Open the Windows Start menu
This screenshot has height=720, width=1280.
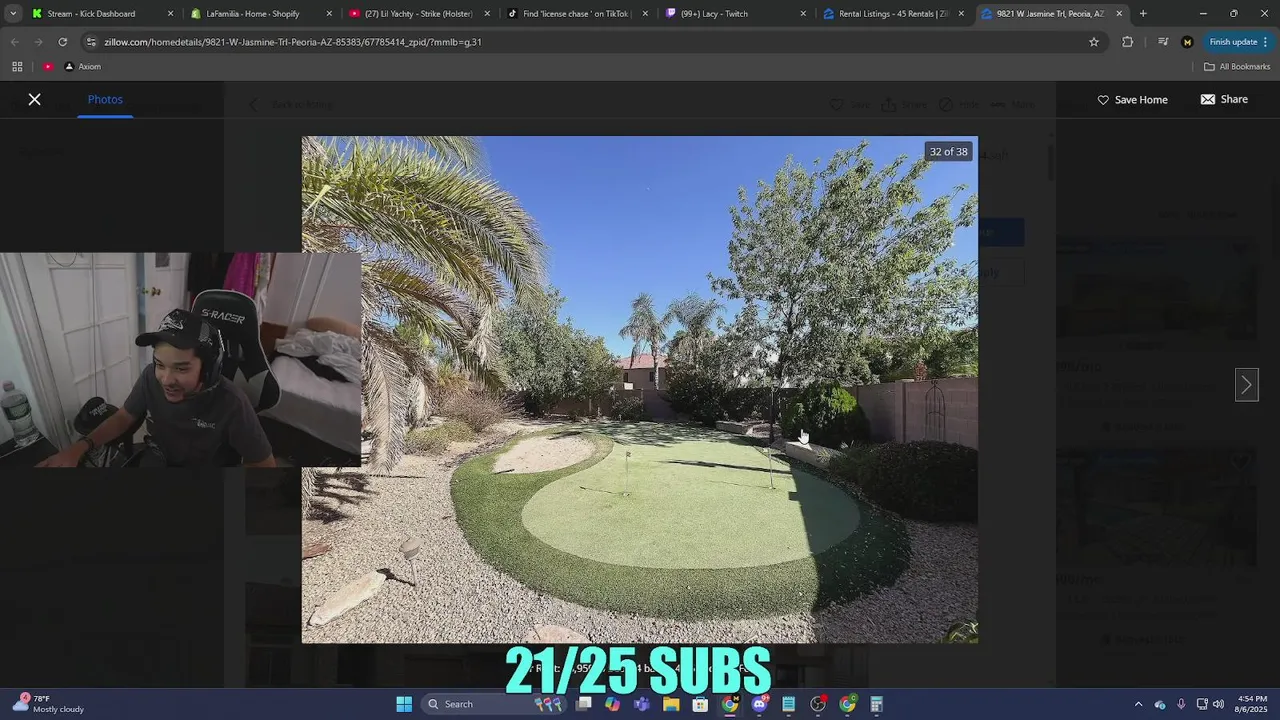(404, 704)
